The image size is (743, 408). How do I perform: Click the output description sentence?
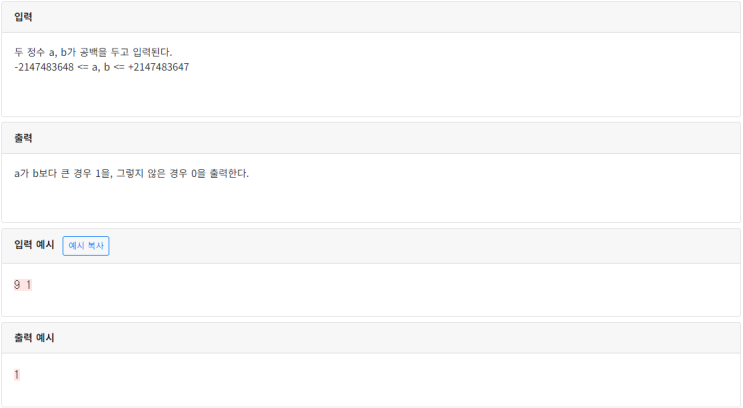click(131, 173)
